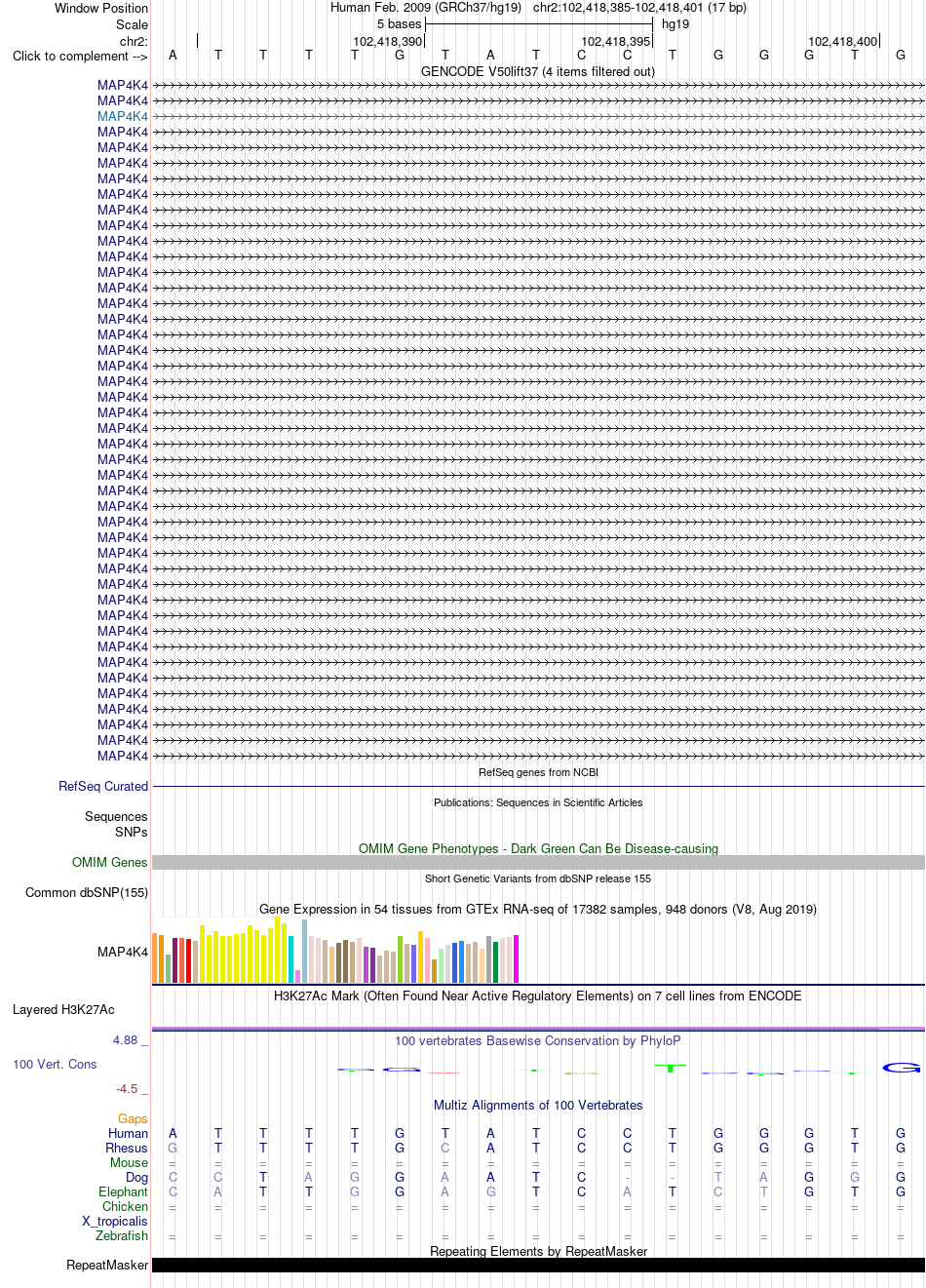926x1288 pixels.
Task: Click the 'X_tropicalis' alignment row label
Action: pyautogui.click(x=115, y=1222)
